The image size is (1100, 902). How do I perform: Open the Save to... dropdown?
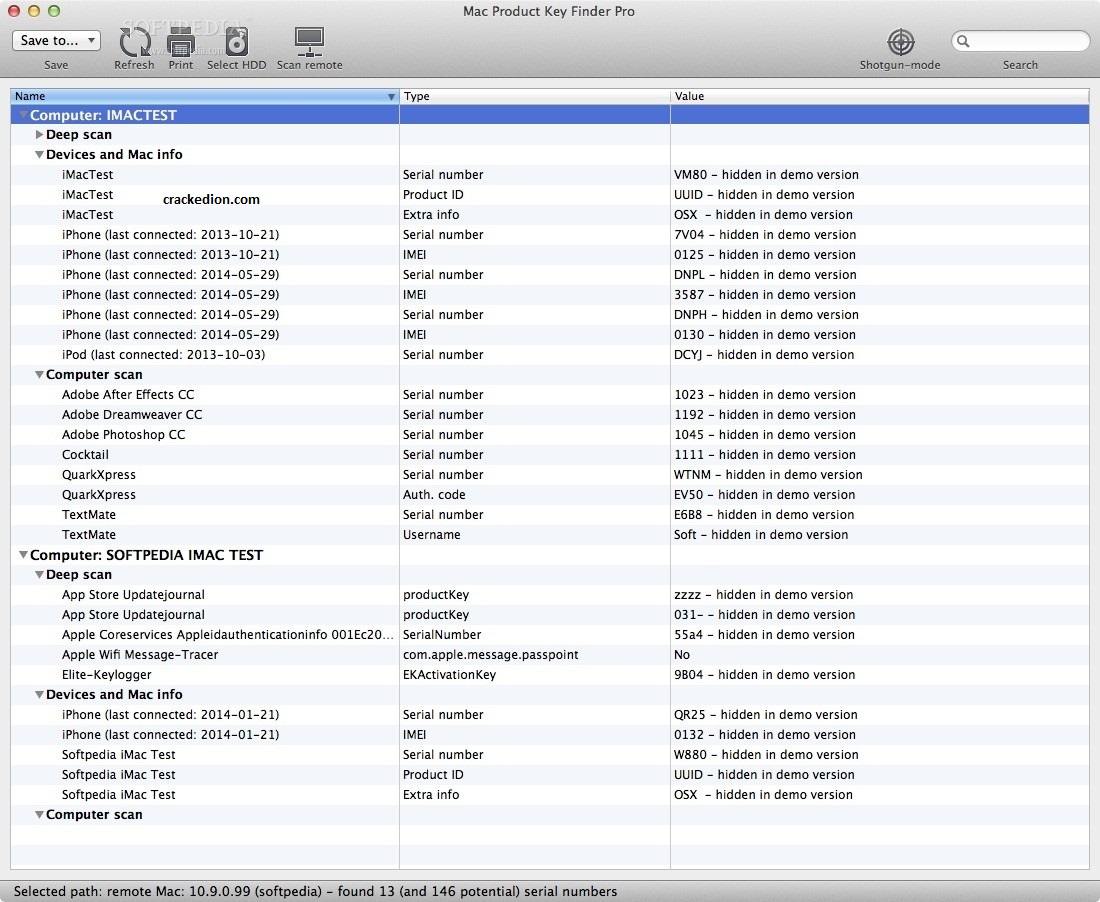(x=56, y=41)
